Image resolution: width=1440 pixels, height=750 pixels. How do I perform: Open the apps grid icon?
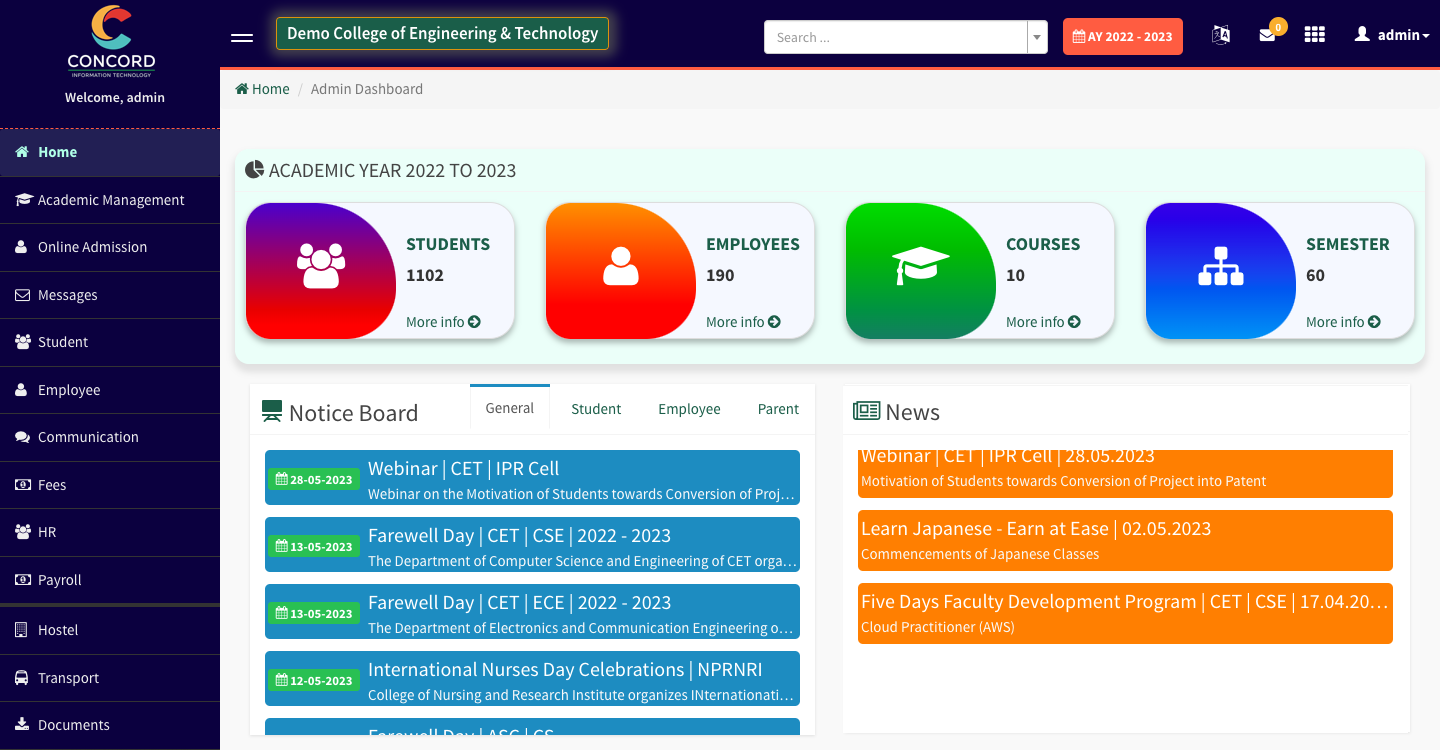click(1314, 35)
